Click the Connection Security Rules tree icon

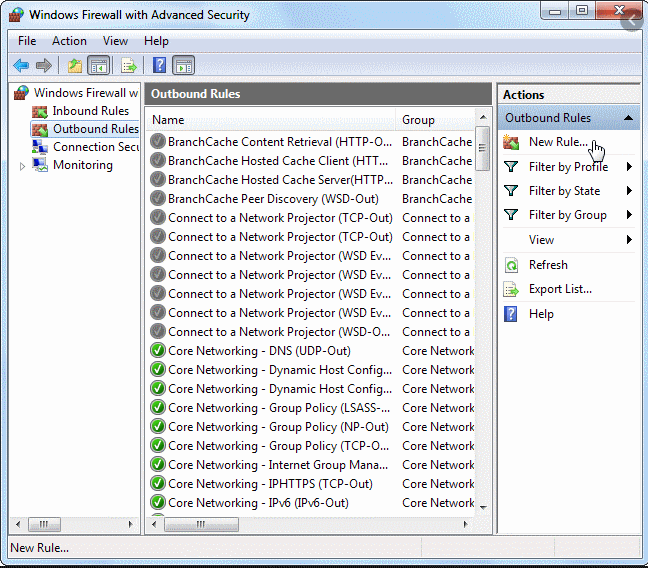coord(40,147)
